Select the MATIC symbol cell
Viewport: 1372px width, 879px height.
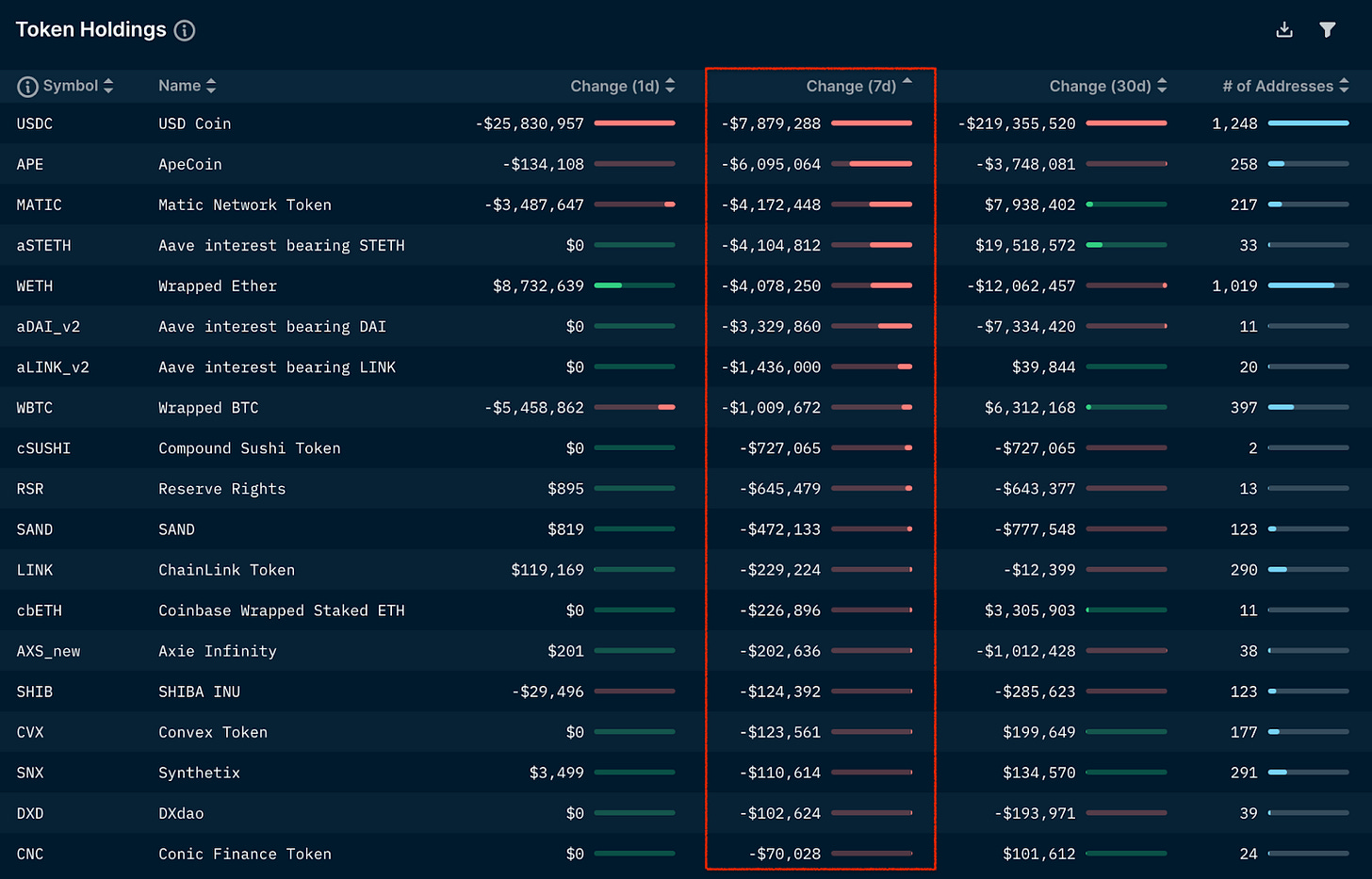point(39,204)
